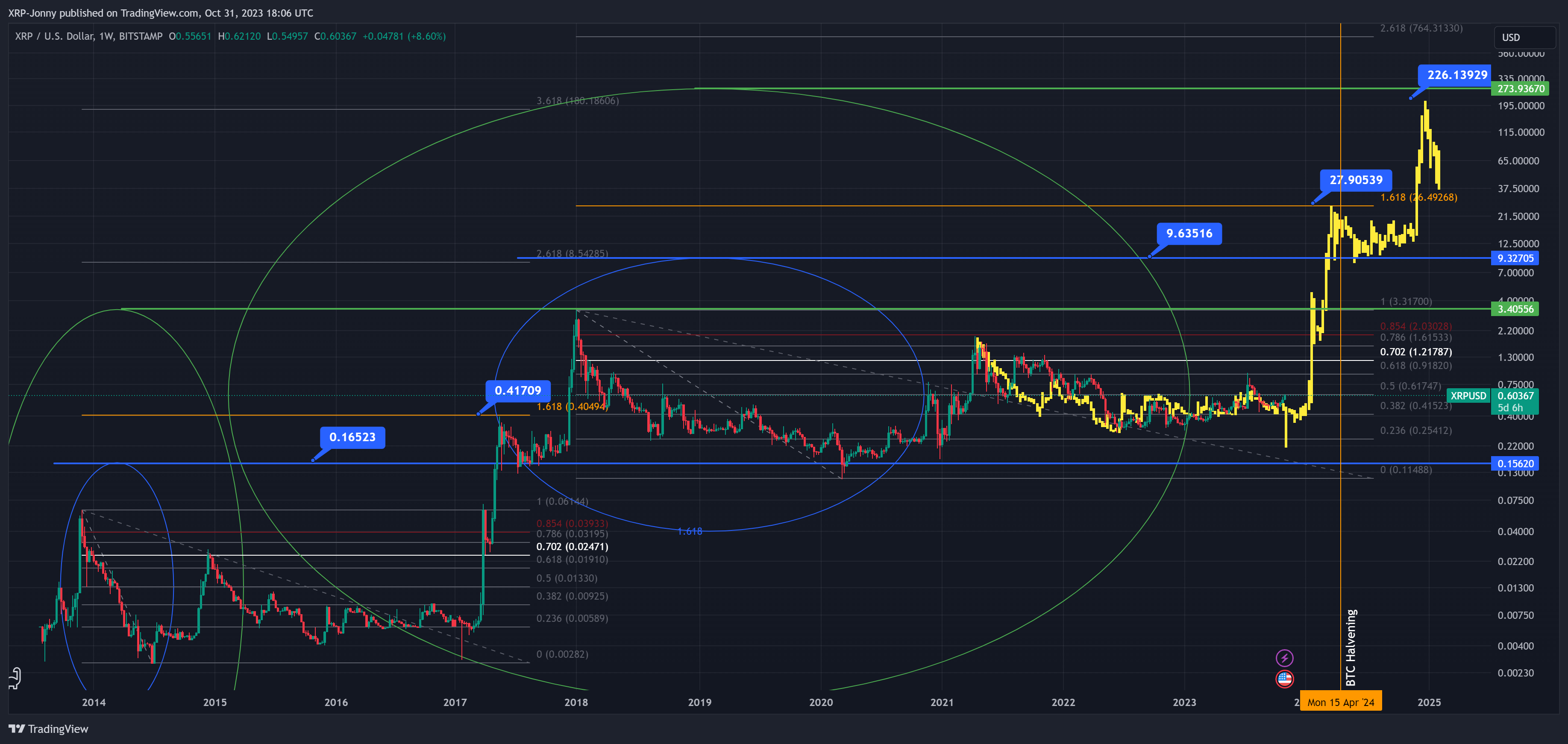The image size is (1568, 744).
Task: Select the 0.382 (0.00925) Fibonacci label
Action: (x=572, y=597)
